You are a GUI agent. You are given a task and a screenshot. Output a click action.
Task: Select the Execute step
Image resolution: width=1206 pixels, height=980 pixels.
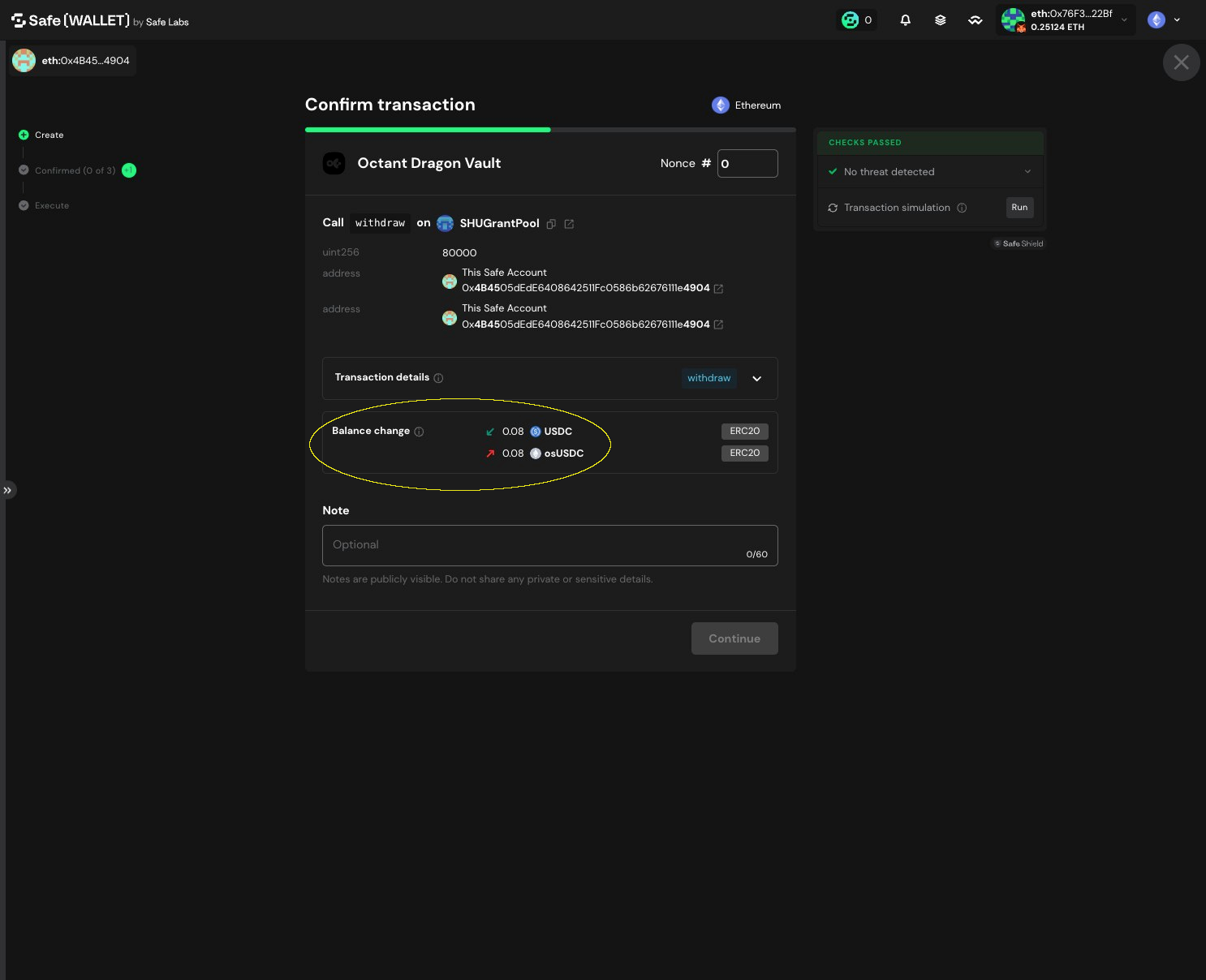tap(52, 206)
